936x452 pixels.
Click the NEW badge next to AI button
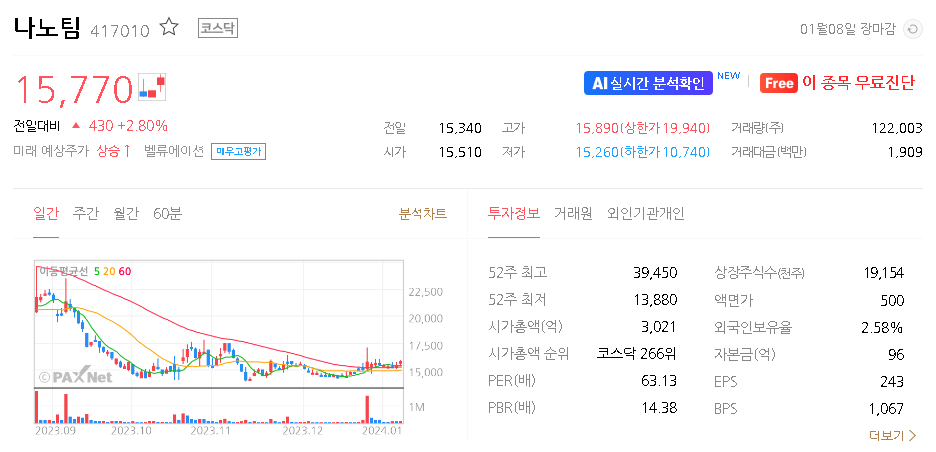tap(728, 76)
